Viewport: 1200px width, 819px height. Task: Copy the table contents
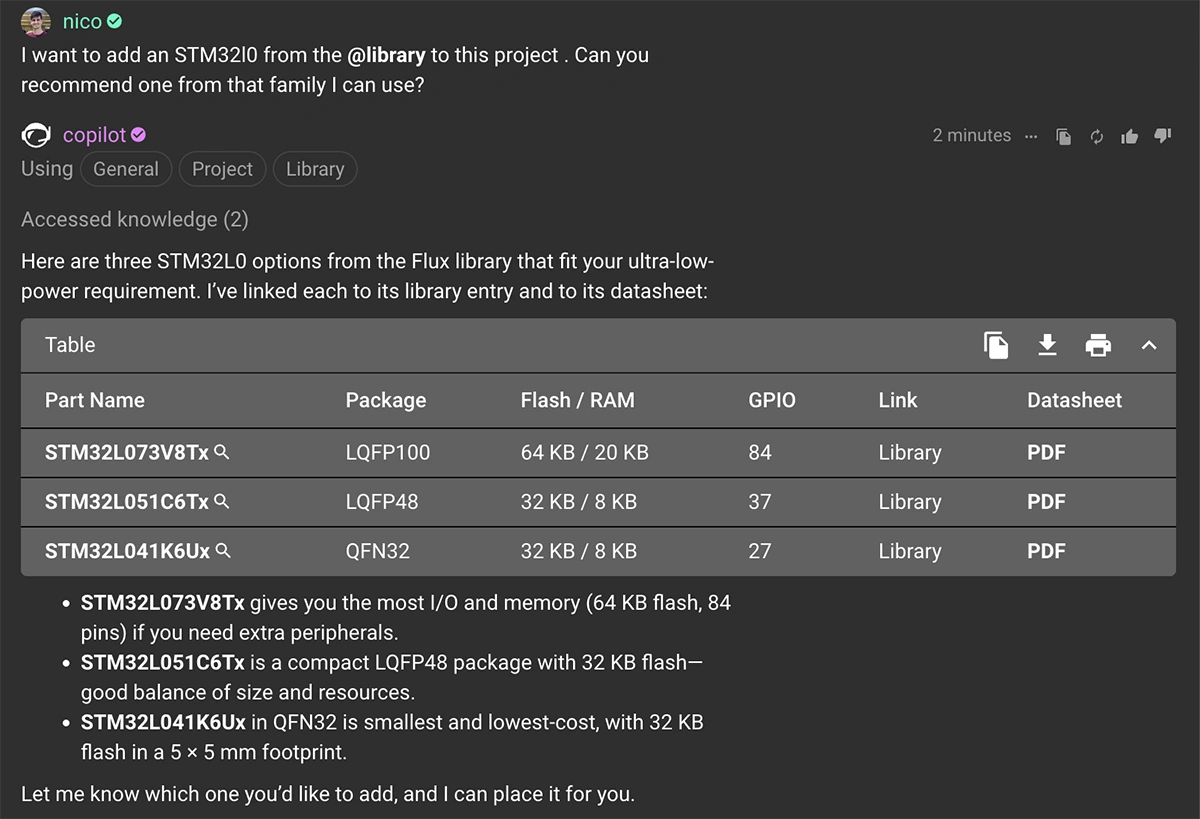pos(996,345)
